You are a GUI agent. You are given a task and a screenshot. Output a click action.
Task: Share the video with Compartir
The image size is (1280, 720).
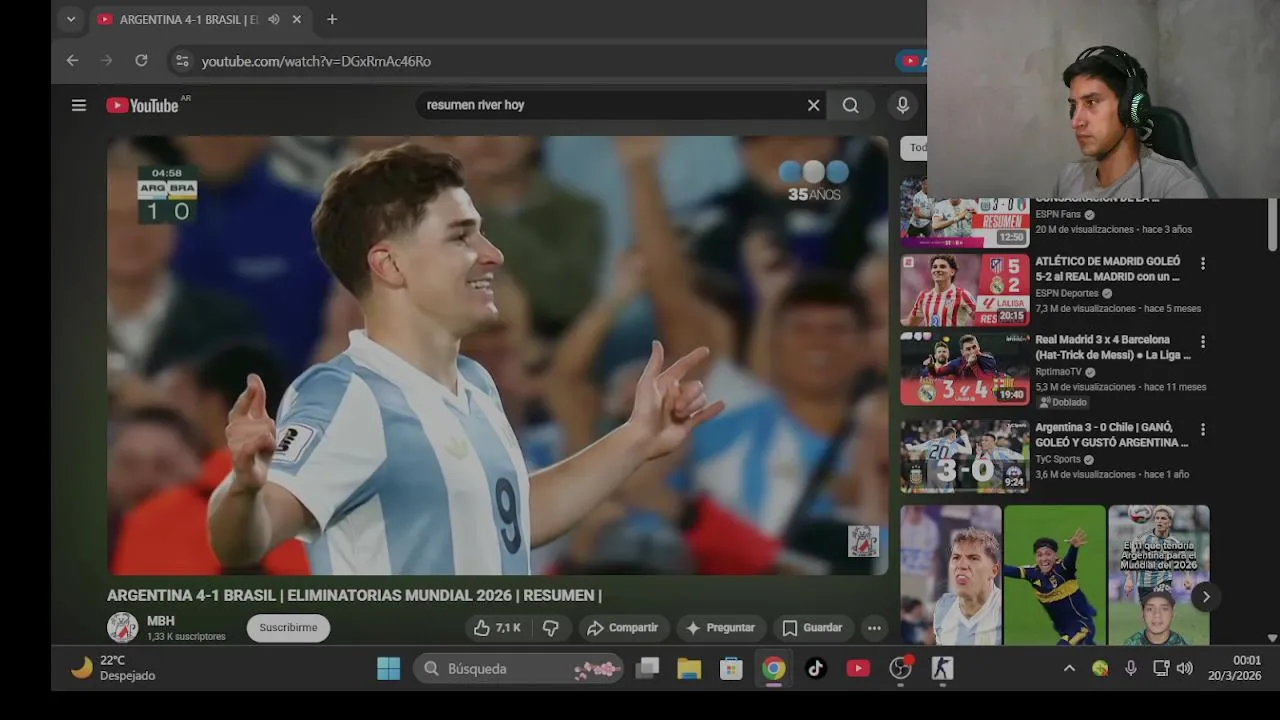623,628
